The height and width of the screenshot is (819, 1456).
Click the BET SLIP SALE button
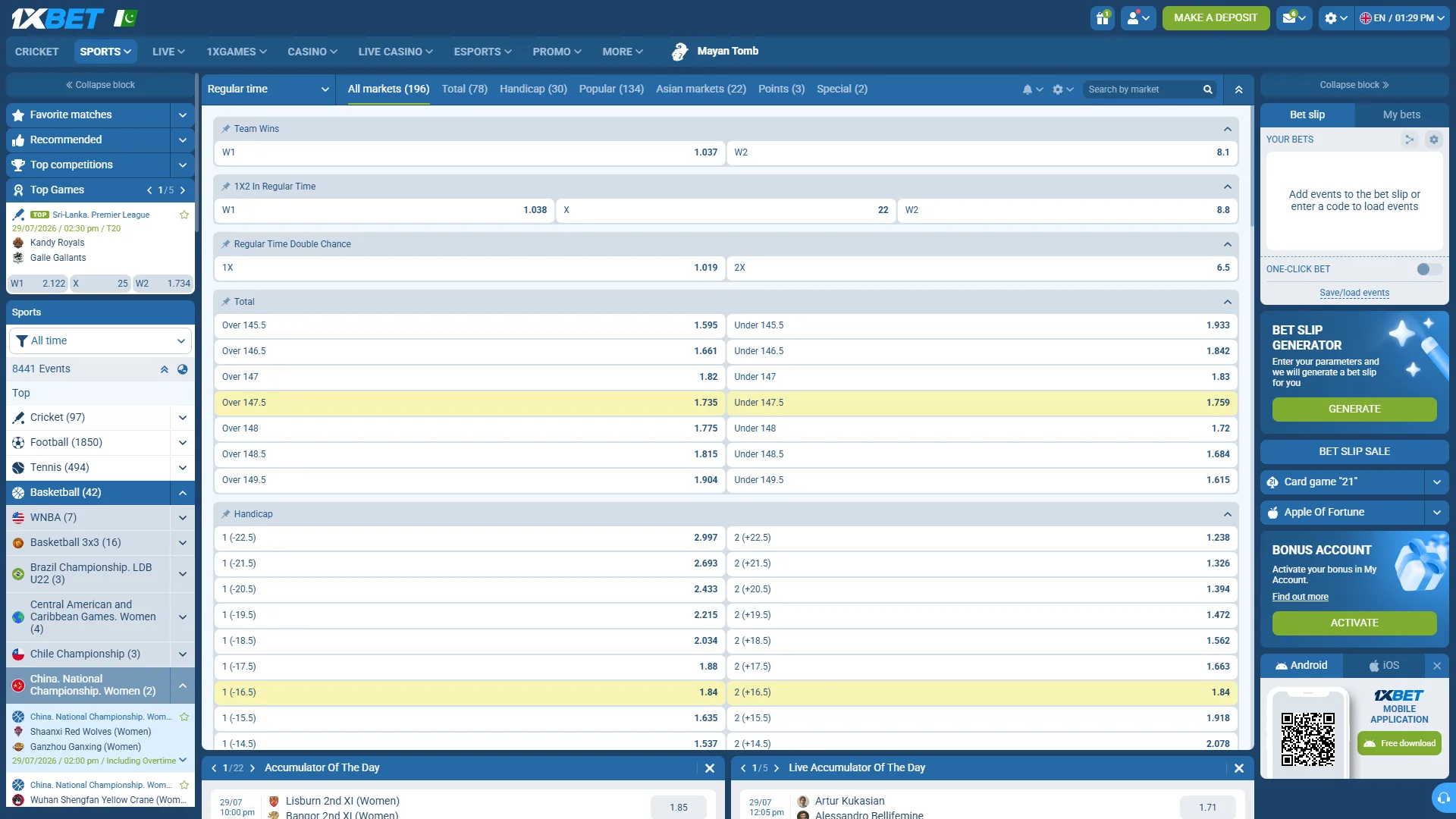tap(1354, 452)
